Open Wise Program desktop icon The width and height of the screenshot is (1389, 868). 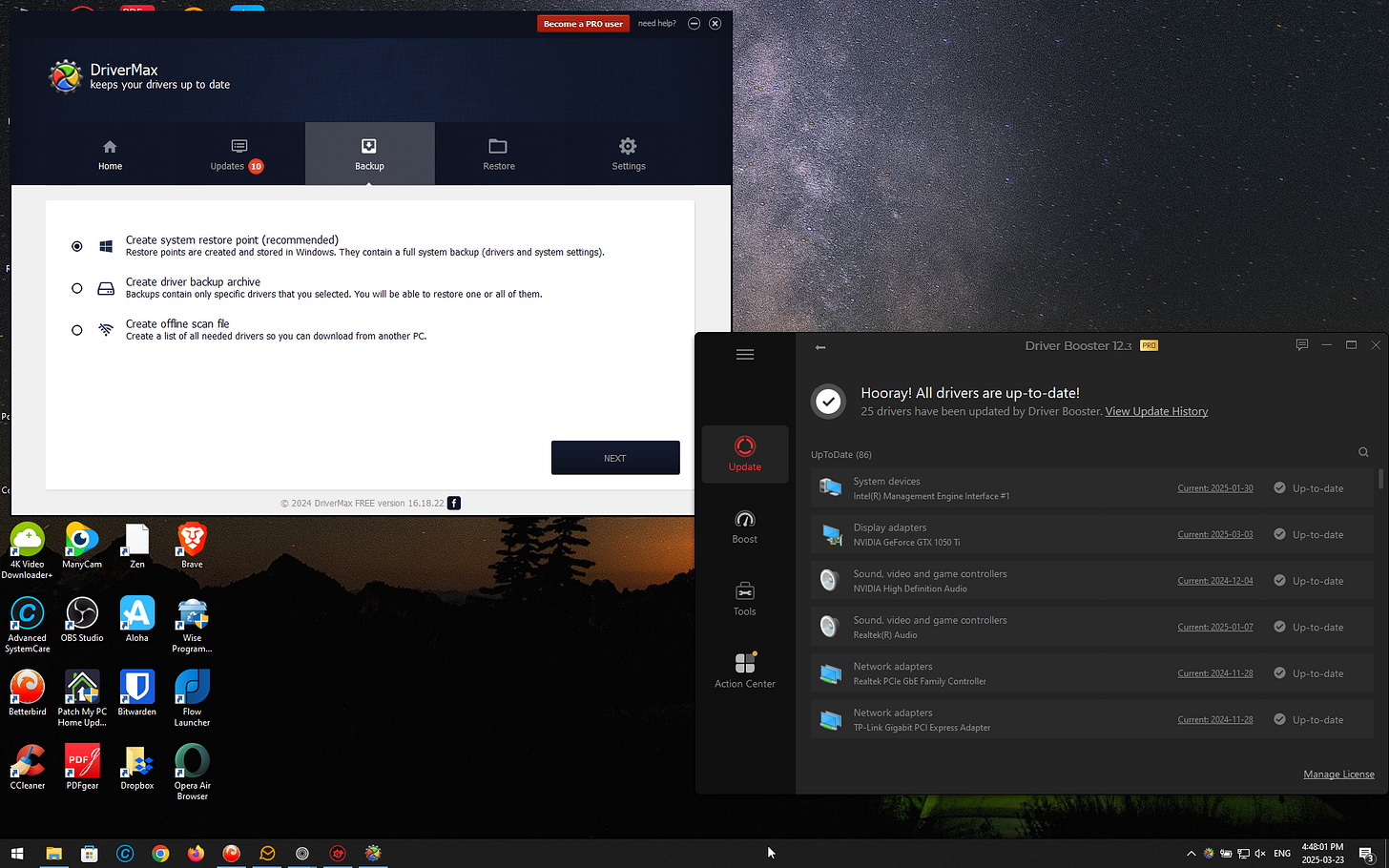[192, 625]
